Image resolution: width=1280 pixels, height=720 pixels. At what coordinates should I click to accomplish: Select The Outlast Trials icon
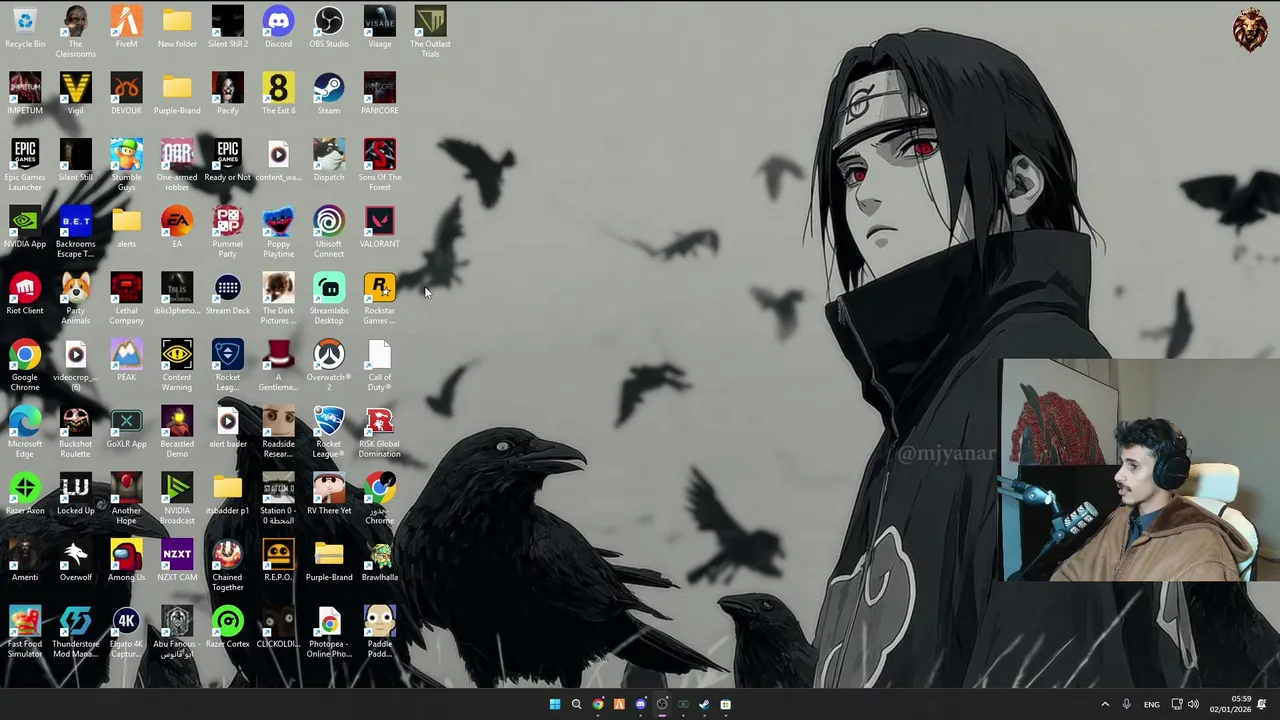point(430,33)
